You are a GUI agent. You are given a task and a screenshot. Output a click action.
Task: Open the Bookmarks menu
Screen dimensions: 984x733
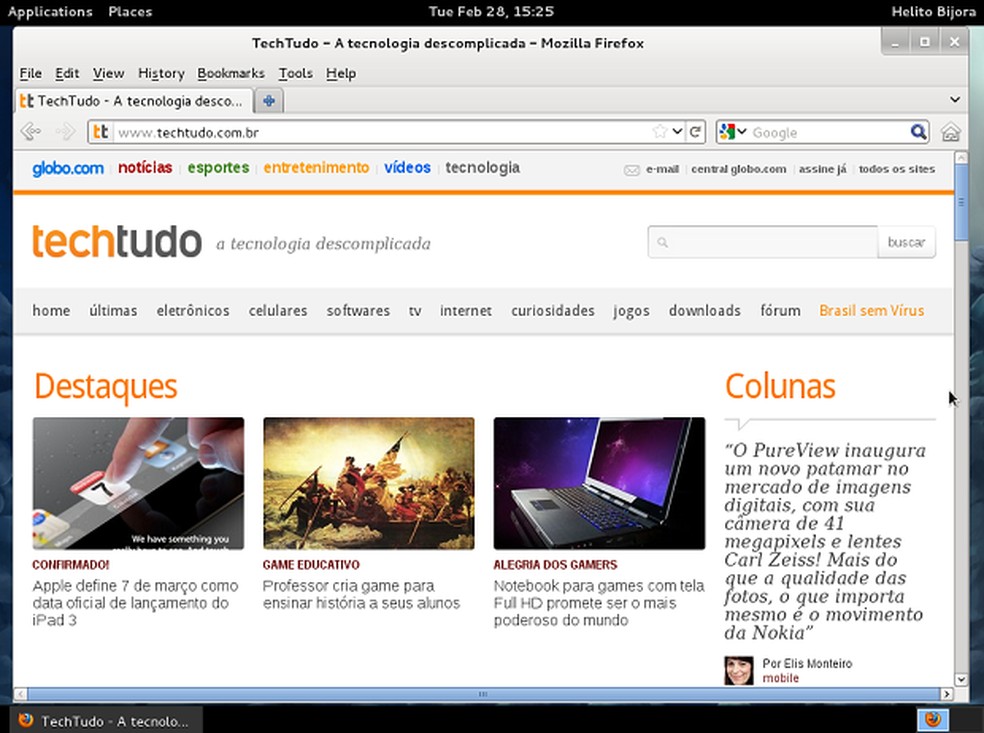click(231, 73)
